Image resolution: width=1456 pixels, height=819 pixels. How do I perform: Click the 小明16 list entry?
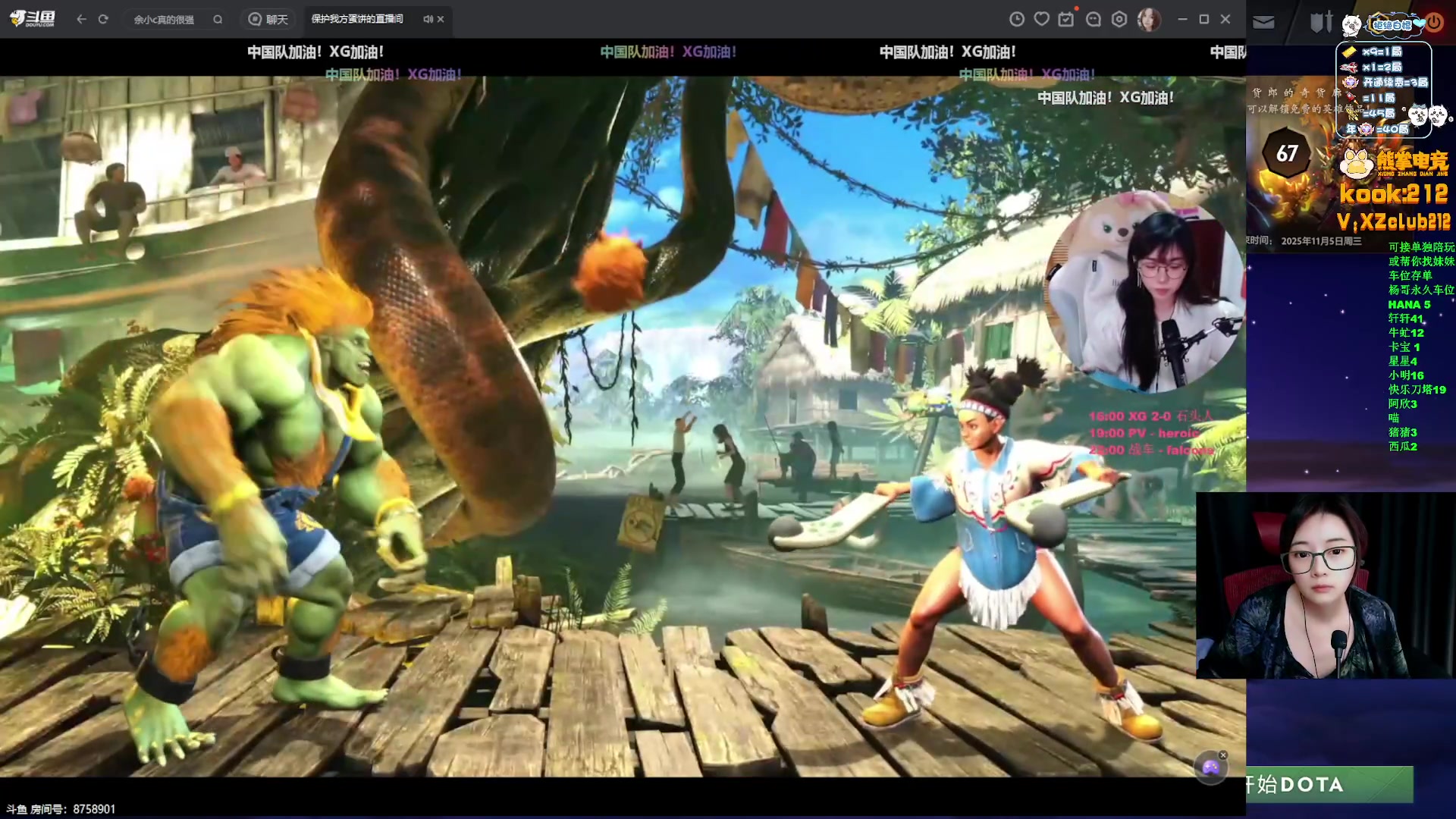click(1406, 375)
